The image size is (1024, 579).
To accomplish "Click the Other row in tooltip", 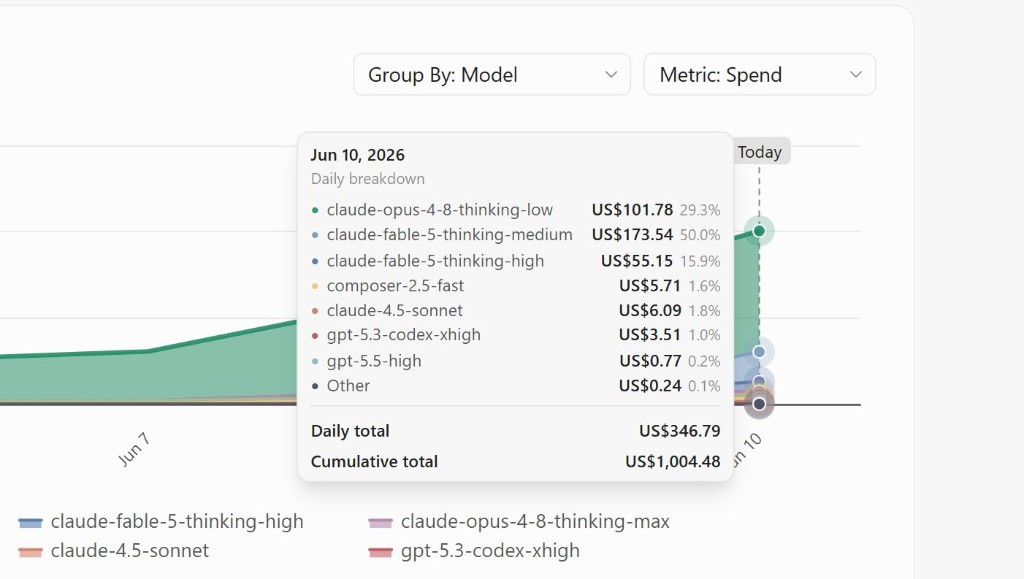I will pos(515,386).
